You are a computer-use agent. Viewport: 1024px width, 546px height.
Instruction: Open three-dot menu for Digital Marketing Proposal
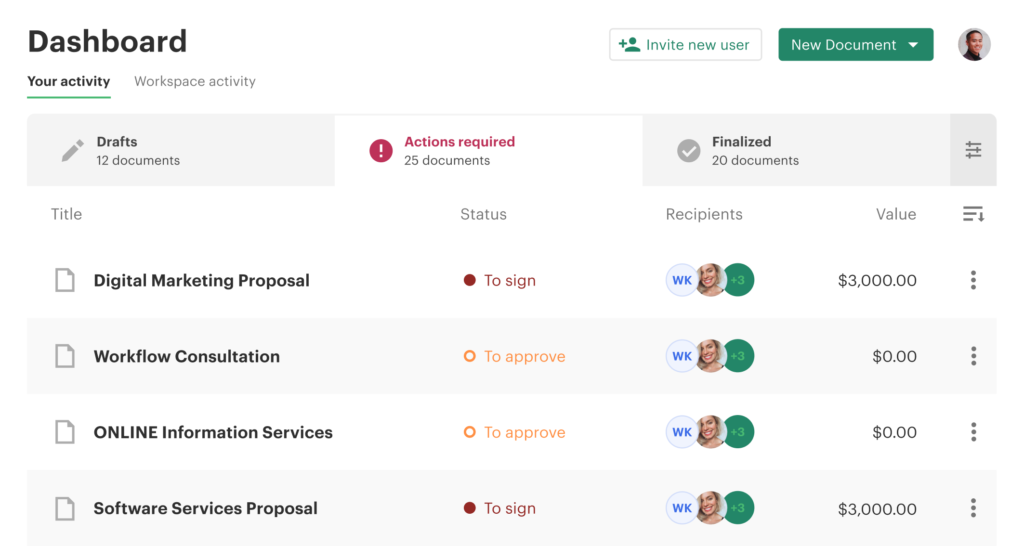973,281
